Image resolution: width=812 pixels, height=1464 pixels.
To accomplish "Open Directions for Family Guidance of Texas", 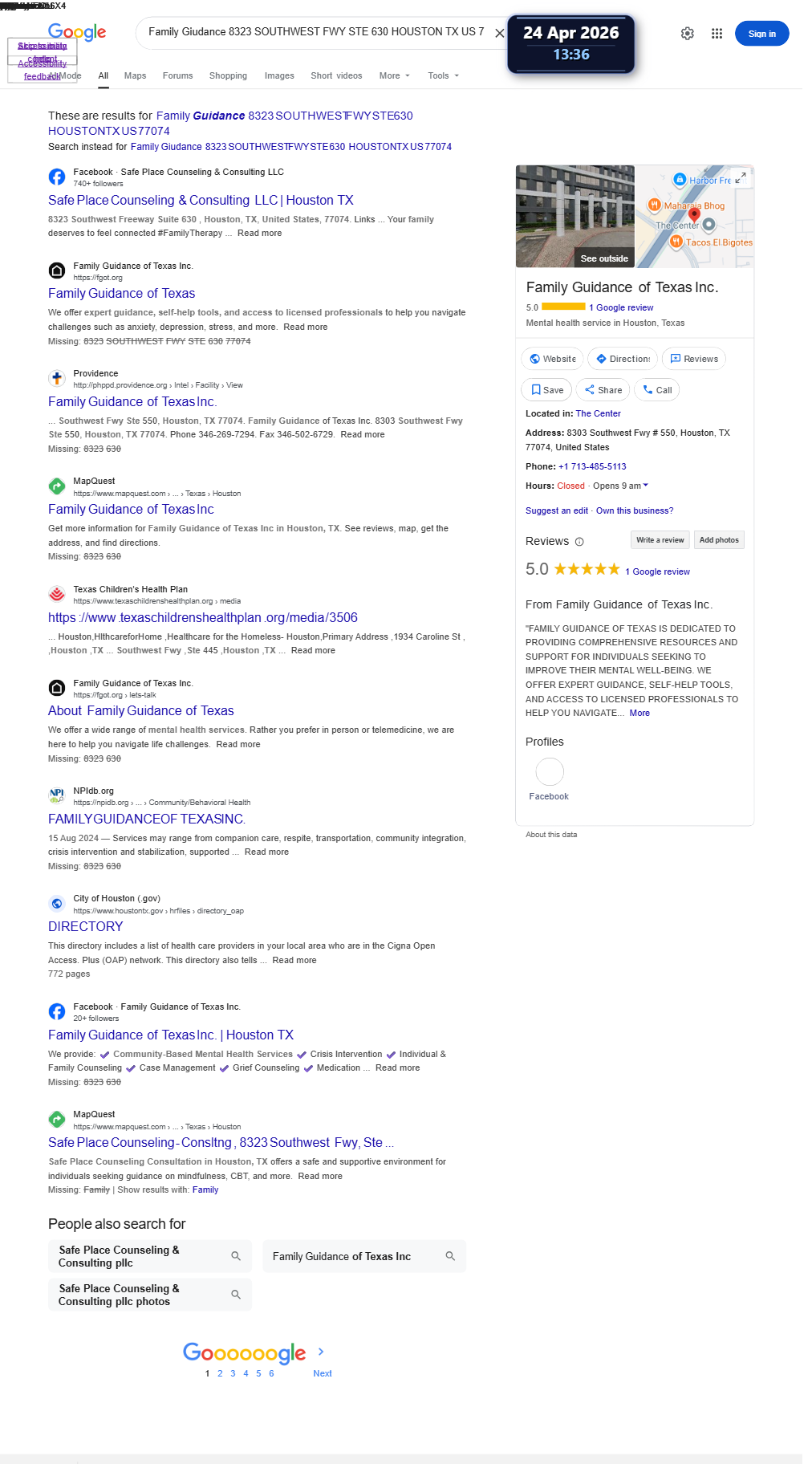I will (623, 359).
